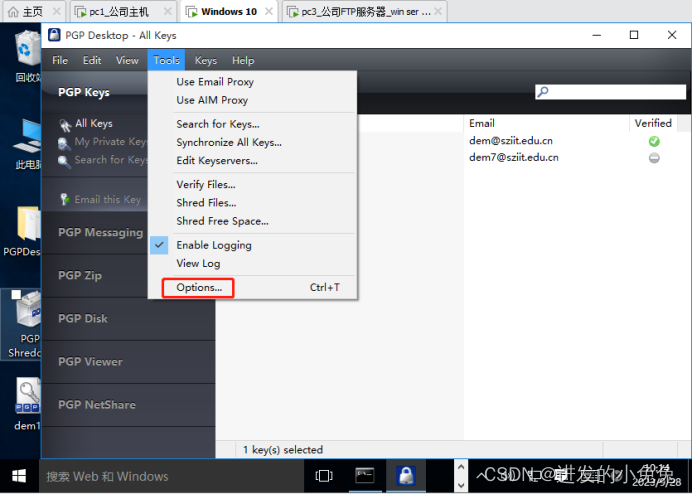
Task: Select the dem@sziit.edu.cn email row
Action: 511,141
